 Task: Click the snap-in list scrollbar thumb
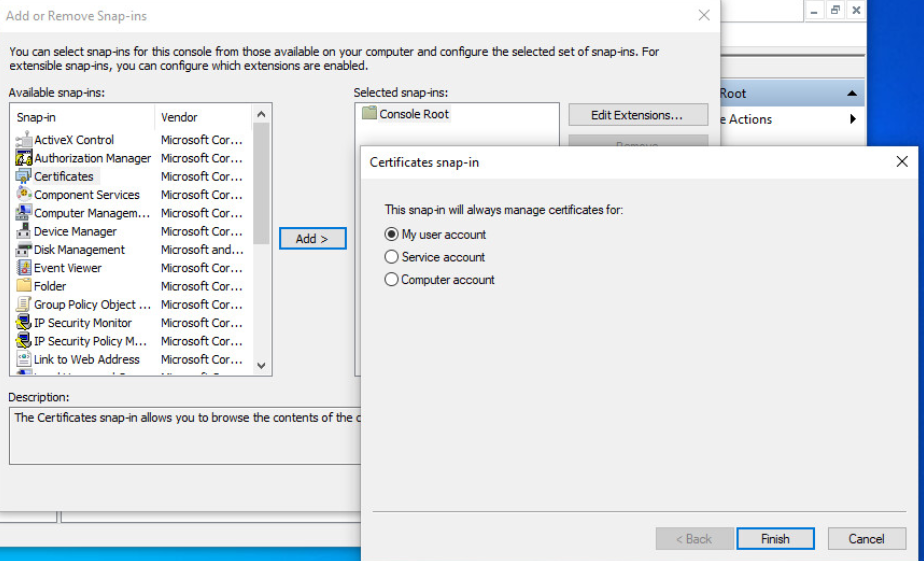262,183
